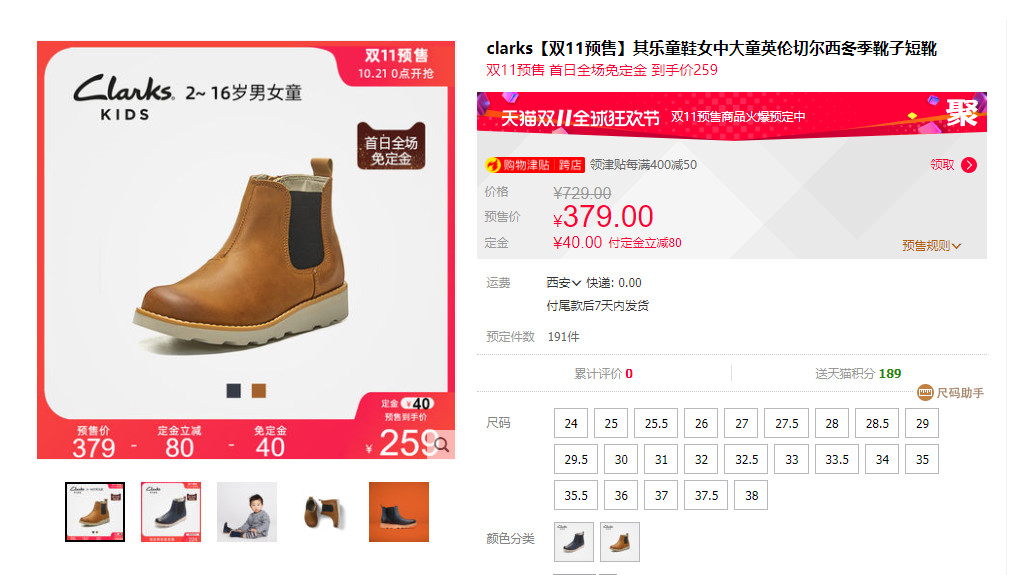Choose size 38
Image resolution: width=1012 pixels, height=575 pixels.
click(751, 496)
